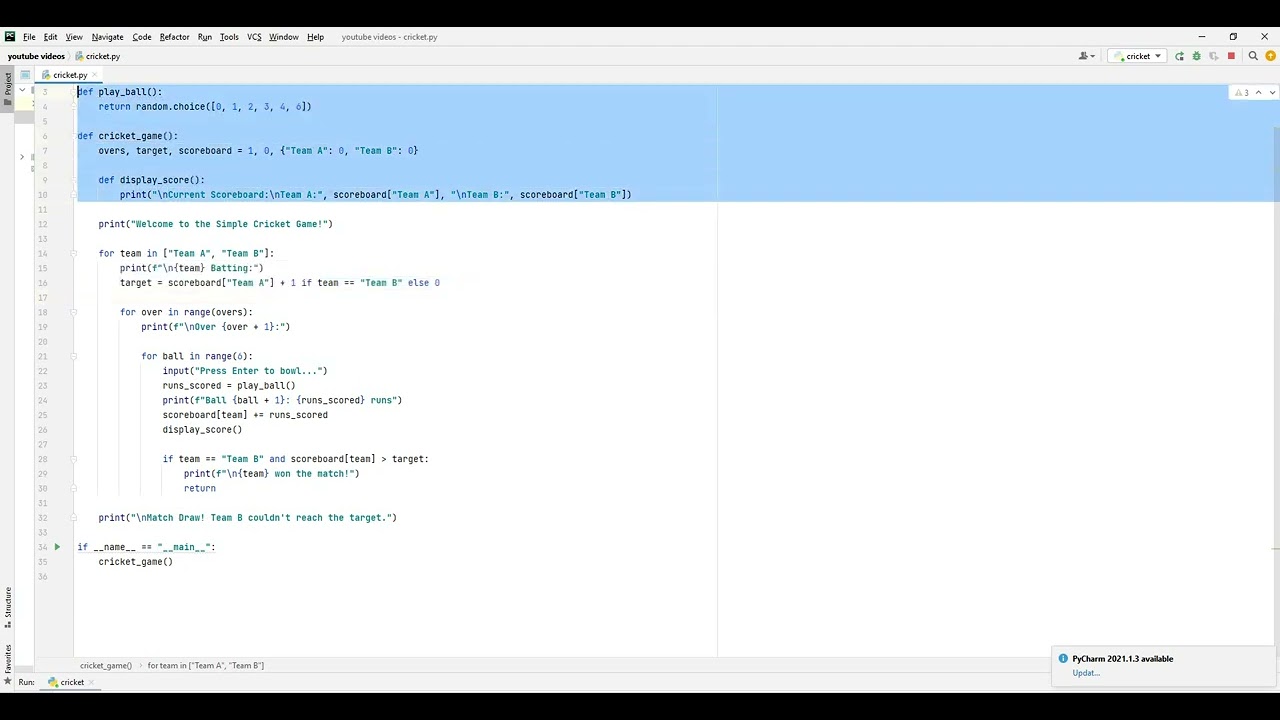
Task: Open the Window menu
Action: 284,37
